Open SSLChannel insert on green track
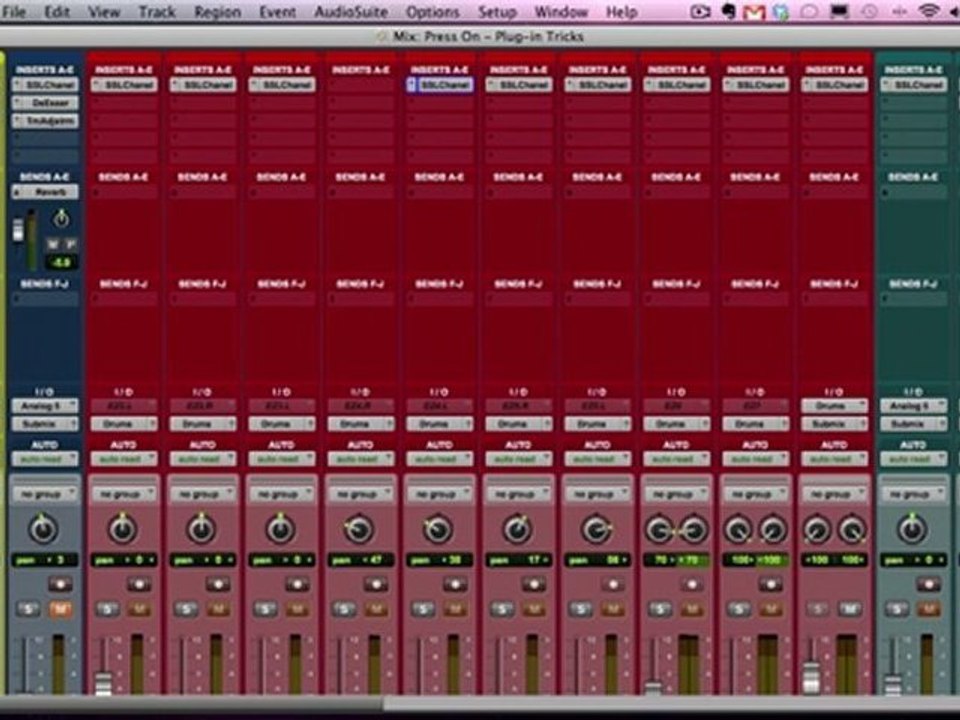 coord(913,85)
